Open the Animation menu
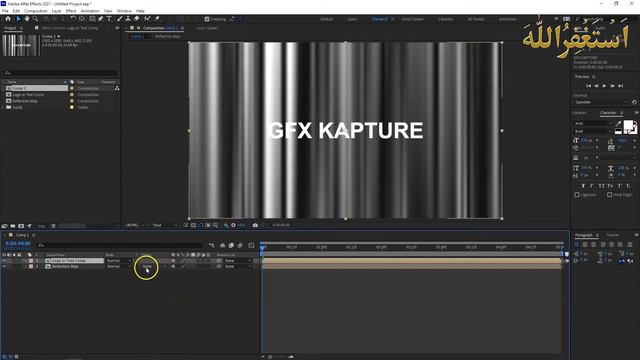 90,11
